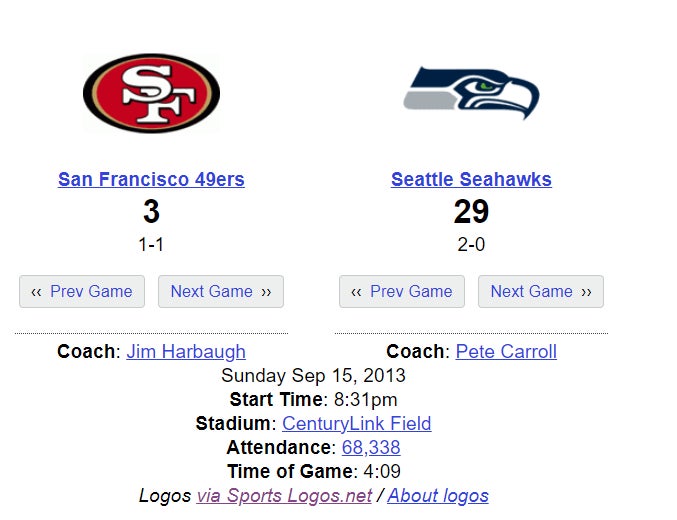Screen dimensions: 677x520
Task: Click the 8:31pm start time text
Action: [x=367, y=400]
